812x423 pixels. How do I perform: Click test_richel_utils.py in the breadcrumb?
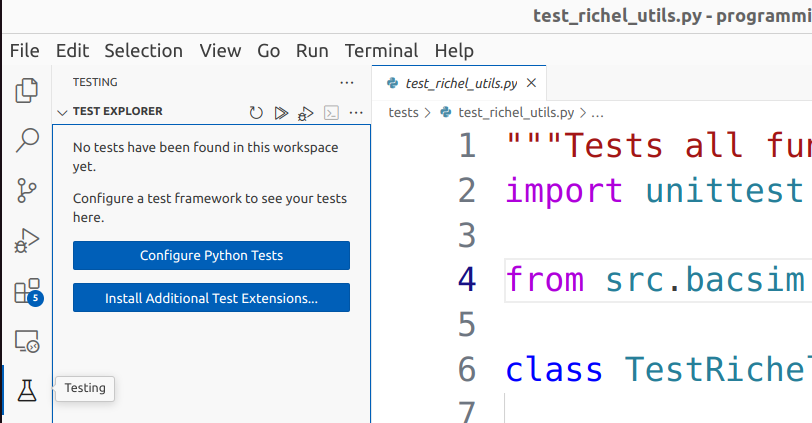coord(516,112)
